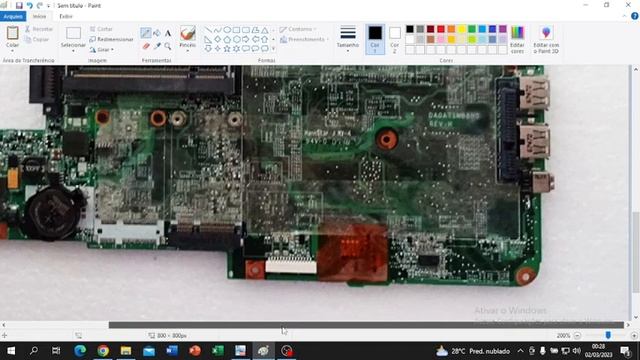Choose the Five-point star shape

coord(227,49)
